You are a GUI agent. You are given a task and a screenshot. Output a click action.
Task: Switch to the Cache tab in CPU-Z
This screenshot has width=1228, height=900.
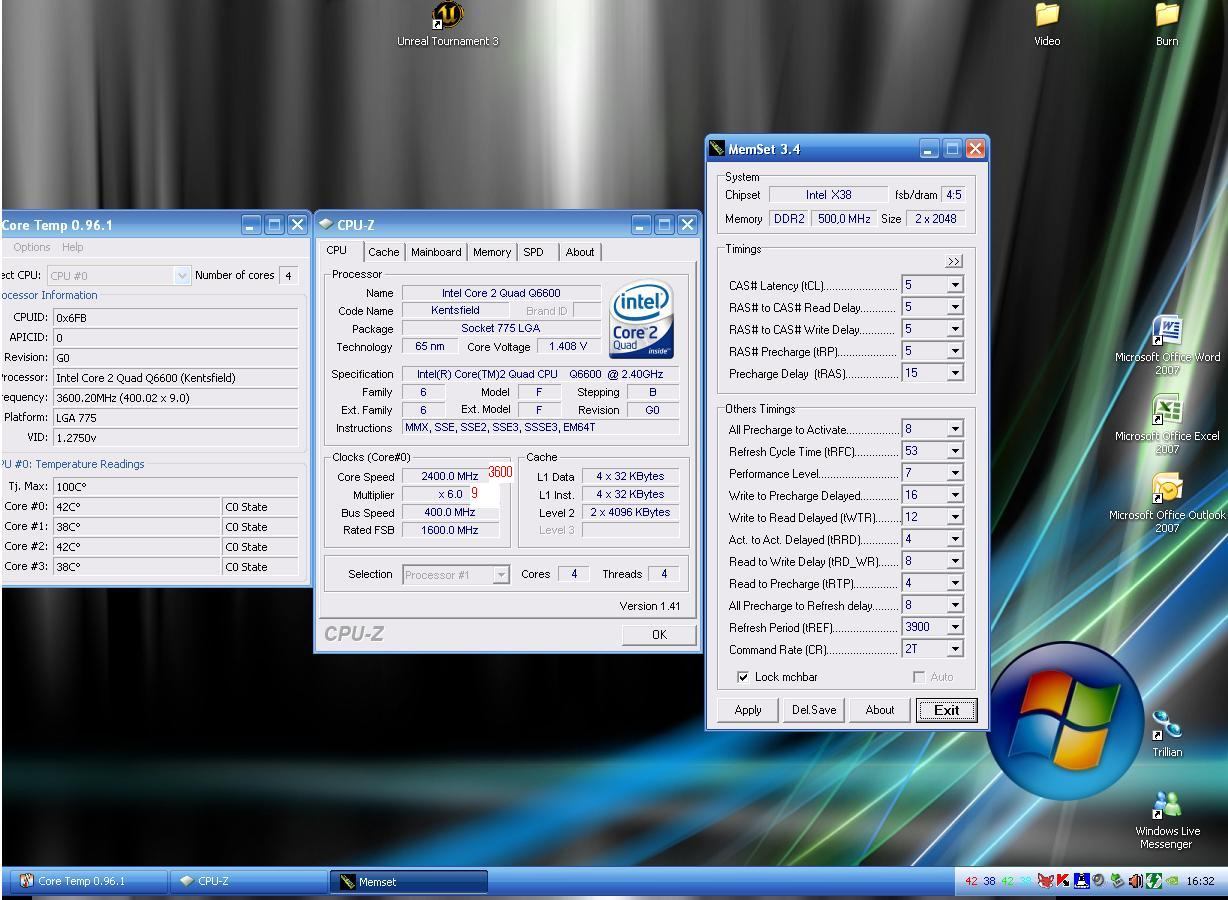pos(383,252)
